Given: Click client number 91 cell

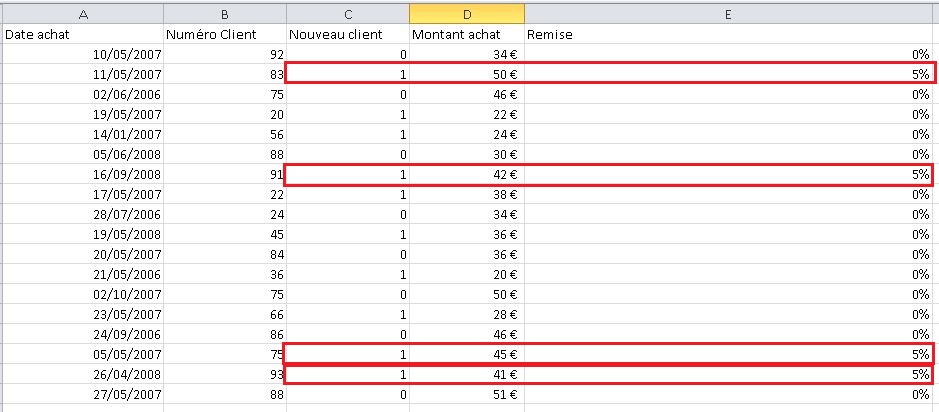Looking at the screenshot, I should click(x=225, y=174).
